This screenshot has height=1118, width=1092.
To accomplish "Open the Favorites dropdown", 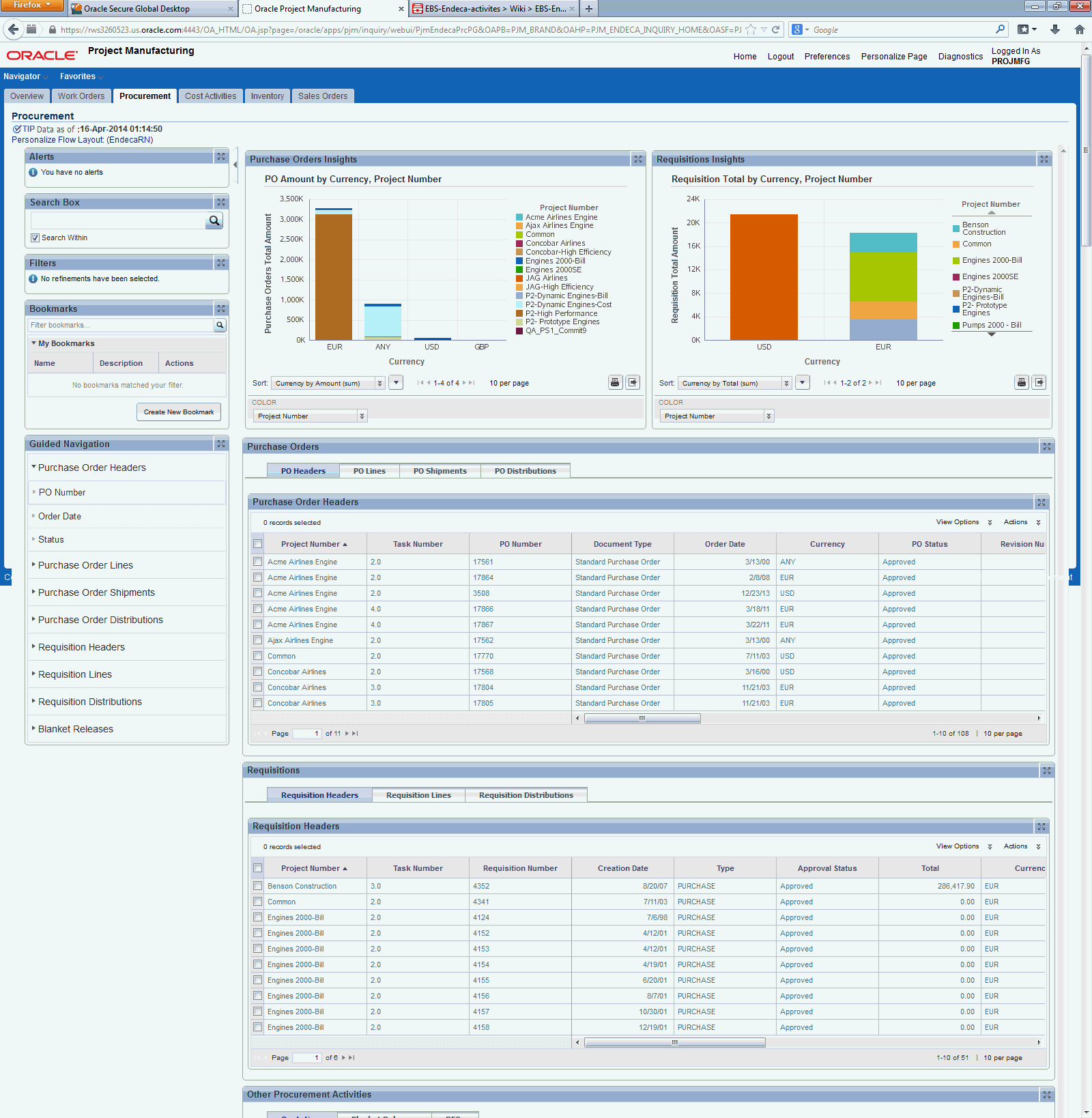I will 81,76.
